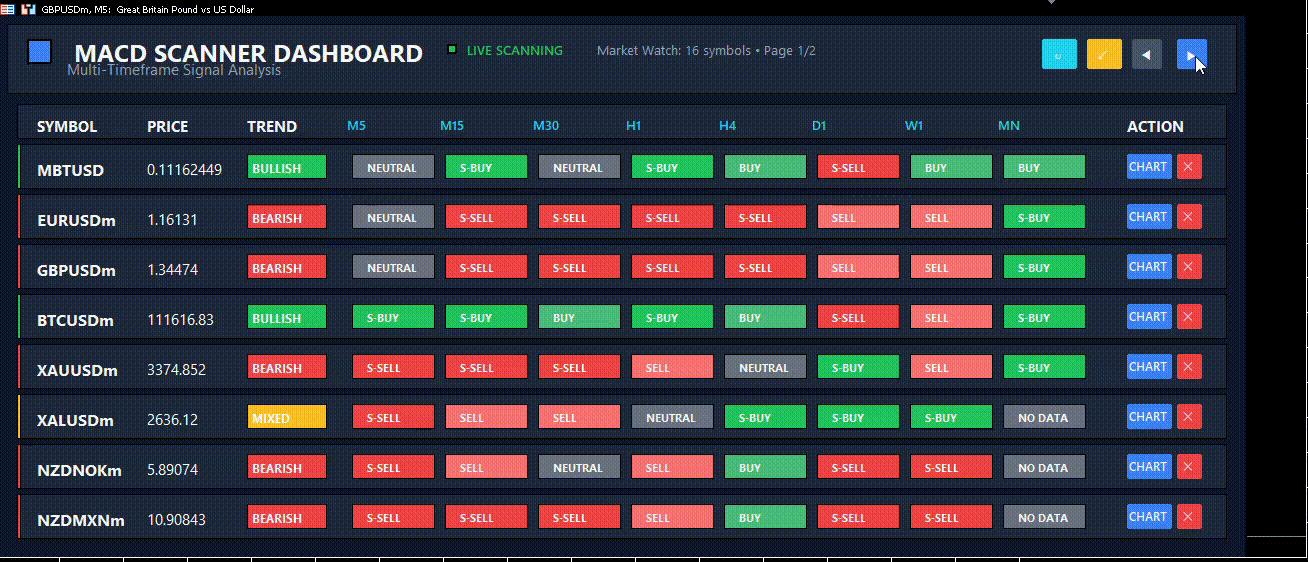Remove EURUSDm row with the red X
The width and height of the screenshot is (1308, 562).
(1189, 217)
